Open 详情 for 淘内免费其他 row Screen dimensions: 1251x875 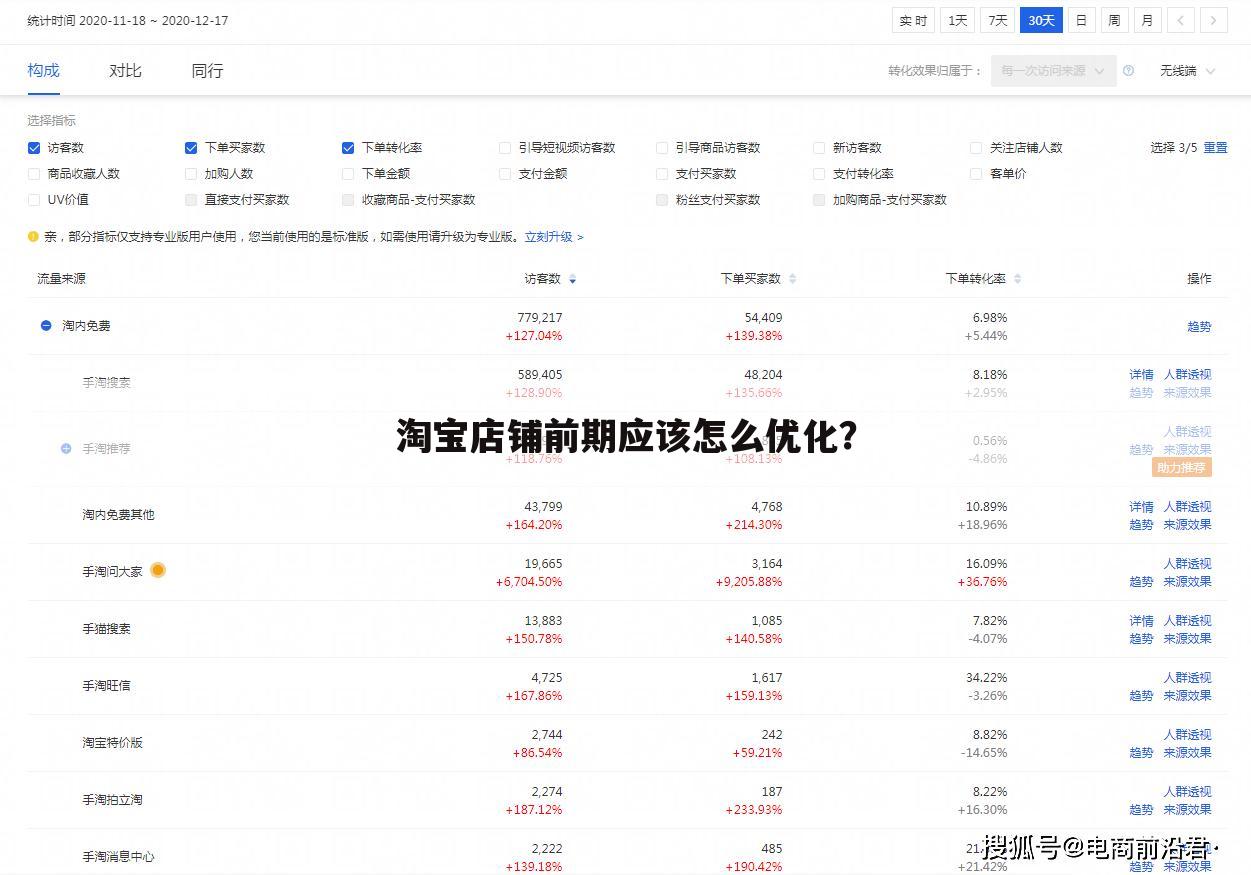coord(1141,507)
